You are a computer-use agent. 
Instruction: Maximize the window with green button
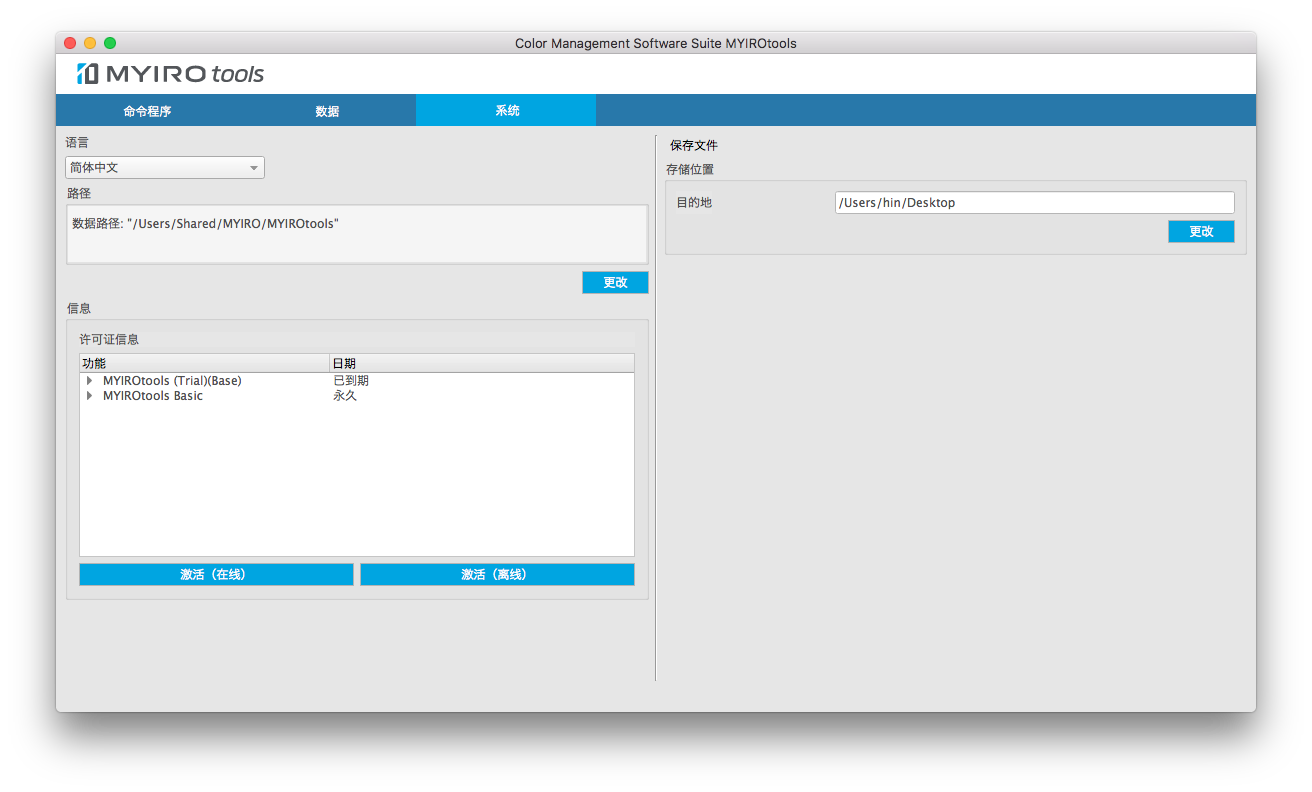pyautogui.click(x=110, y=43)
